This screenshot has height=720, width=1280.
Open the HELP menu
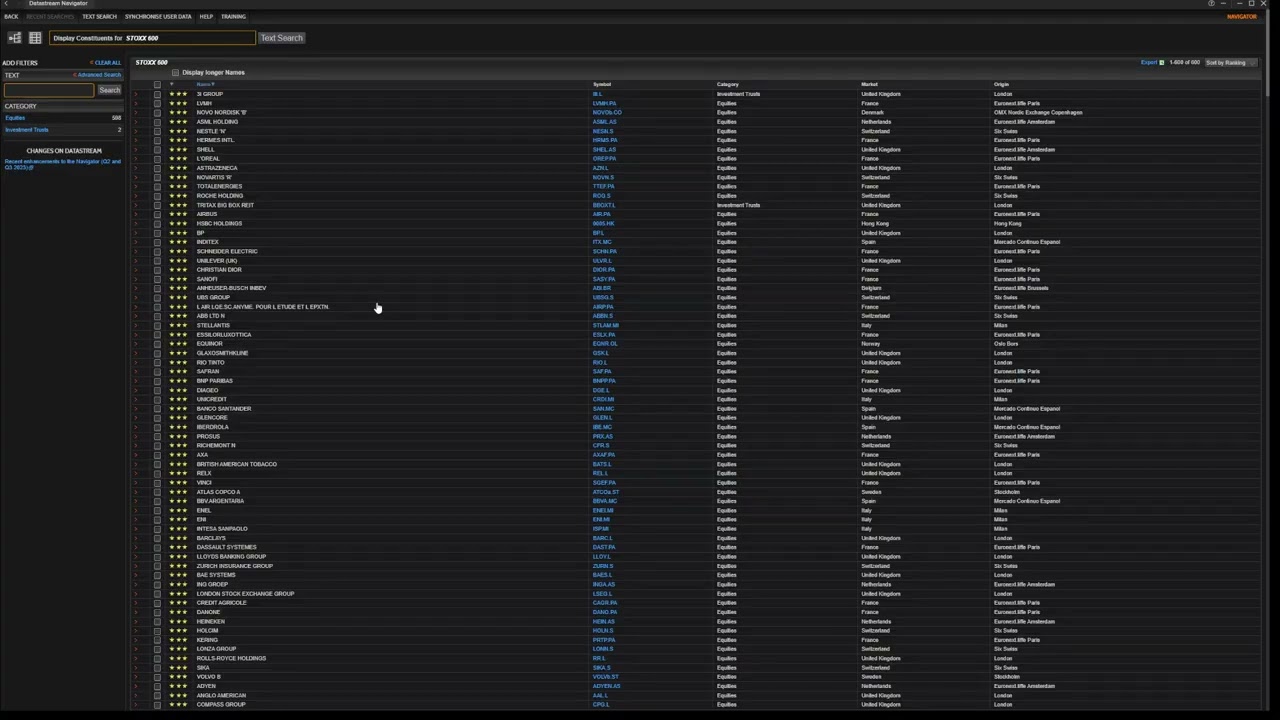tap(206, 17)
